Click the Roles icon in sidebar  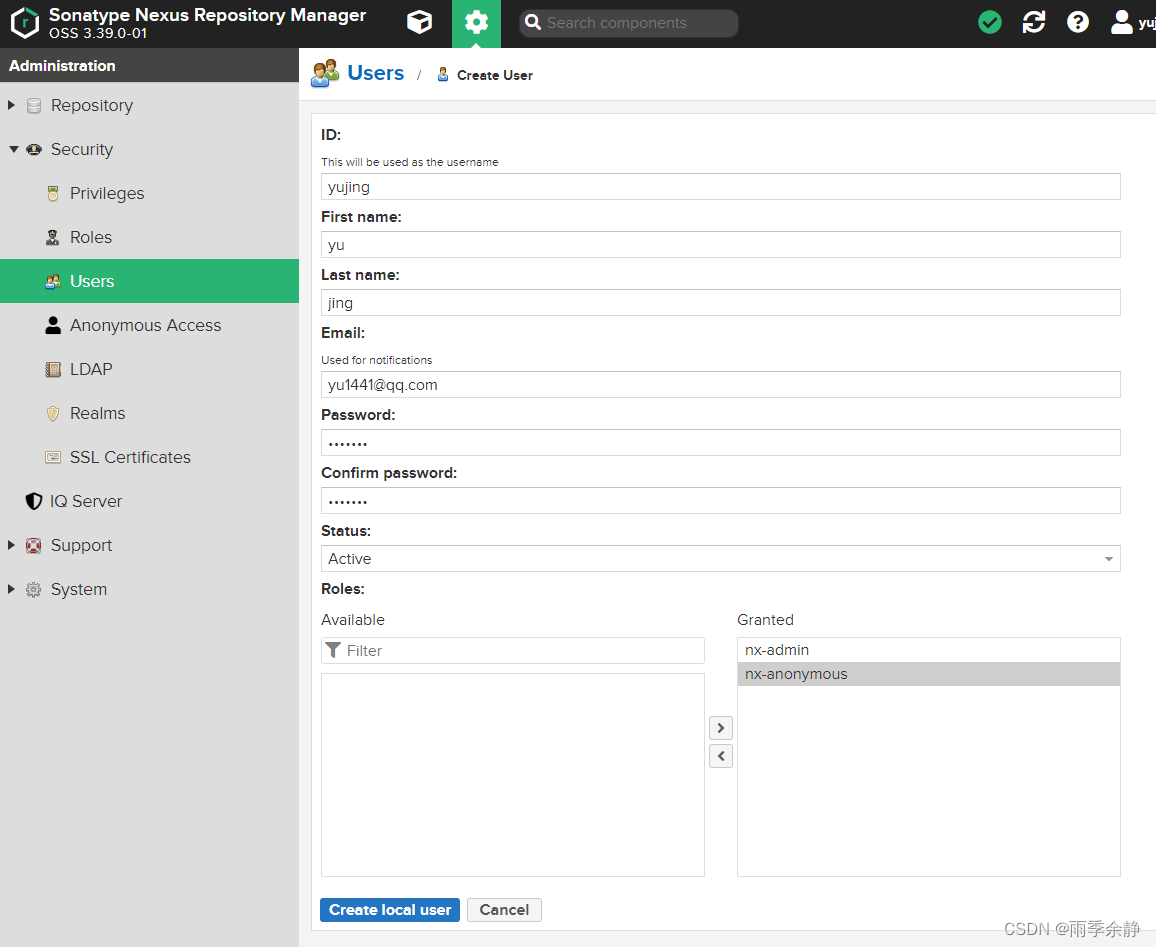click(53, 237)
